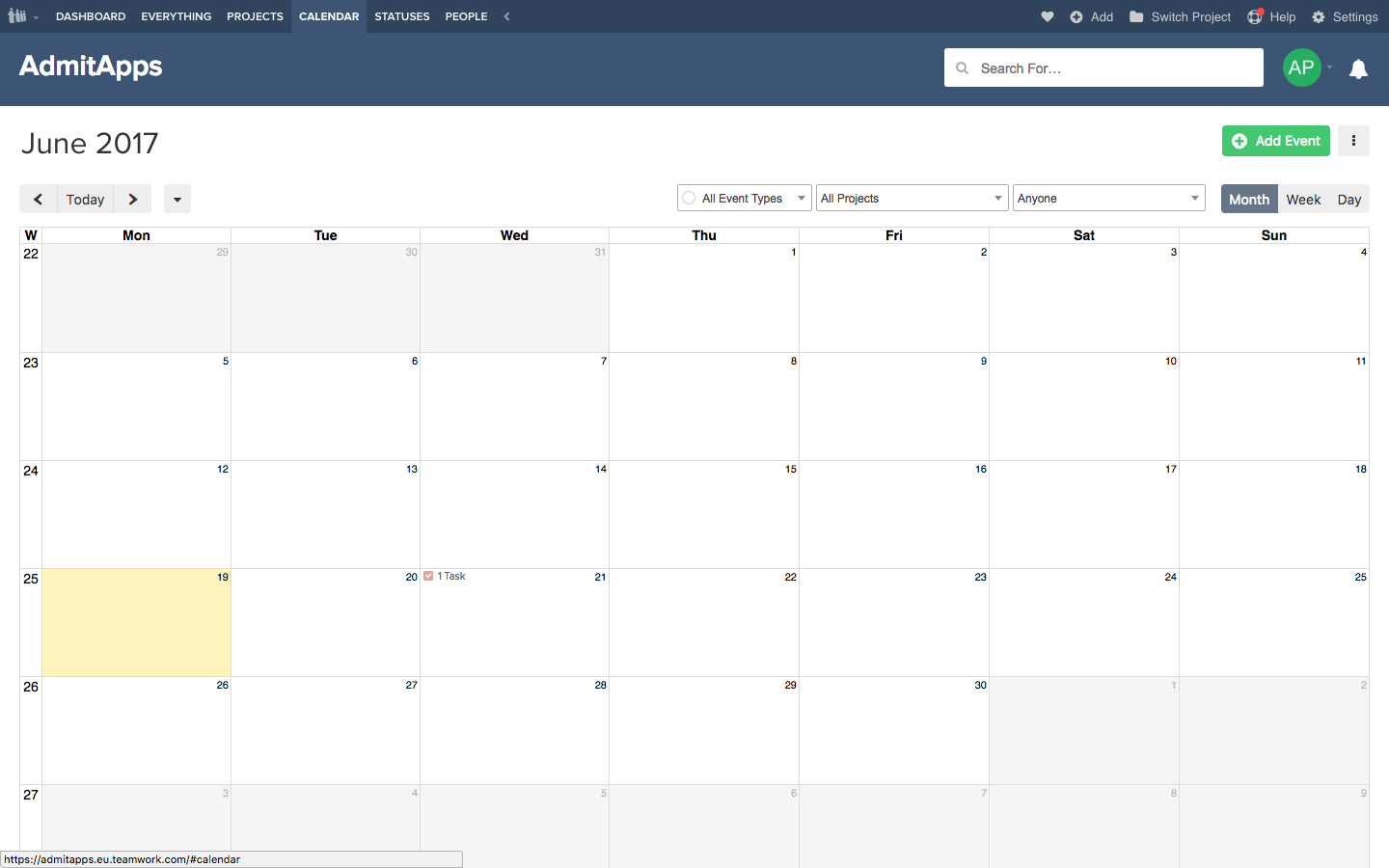1389x868 pixels.
Task: Click week number 27
Action: pyautogui.click(x=31, y=795)
